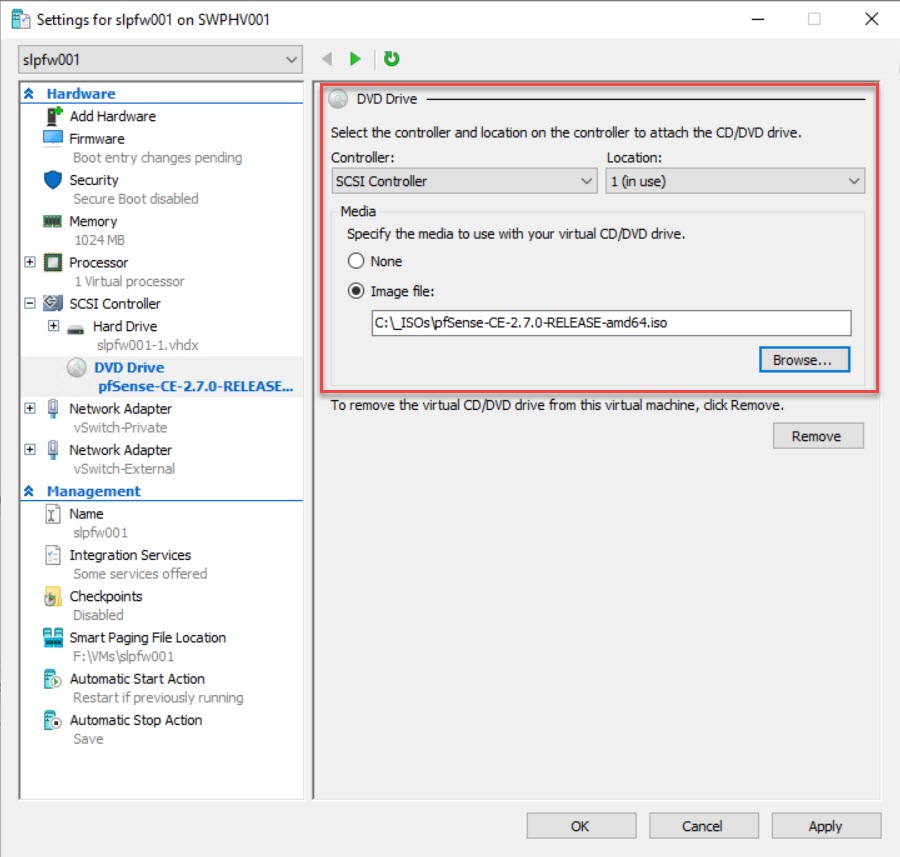This screenshot has height=857, width=900.
Task: Expand the Processor tree node
Action: point(30,263)
